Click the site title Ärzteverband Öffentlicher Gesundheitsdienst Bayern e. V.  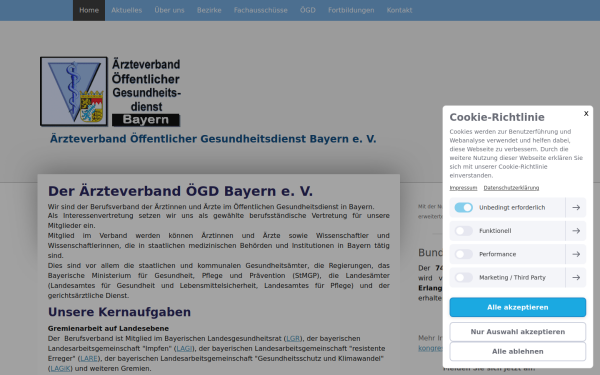click(x=213, y=139)
